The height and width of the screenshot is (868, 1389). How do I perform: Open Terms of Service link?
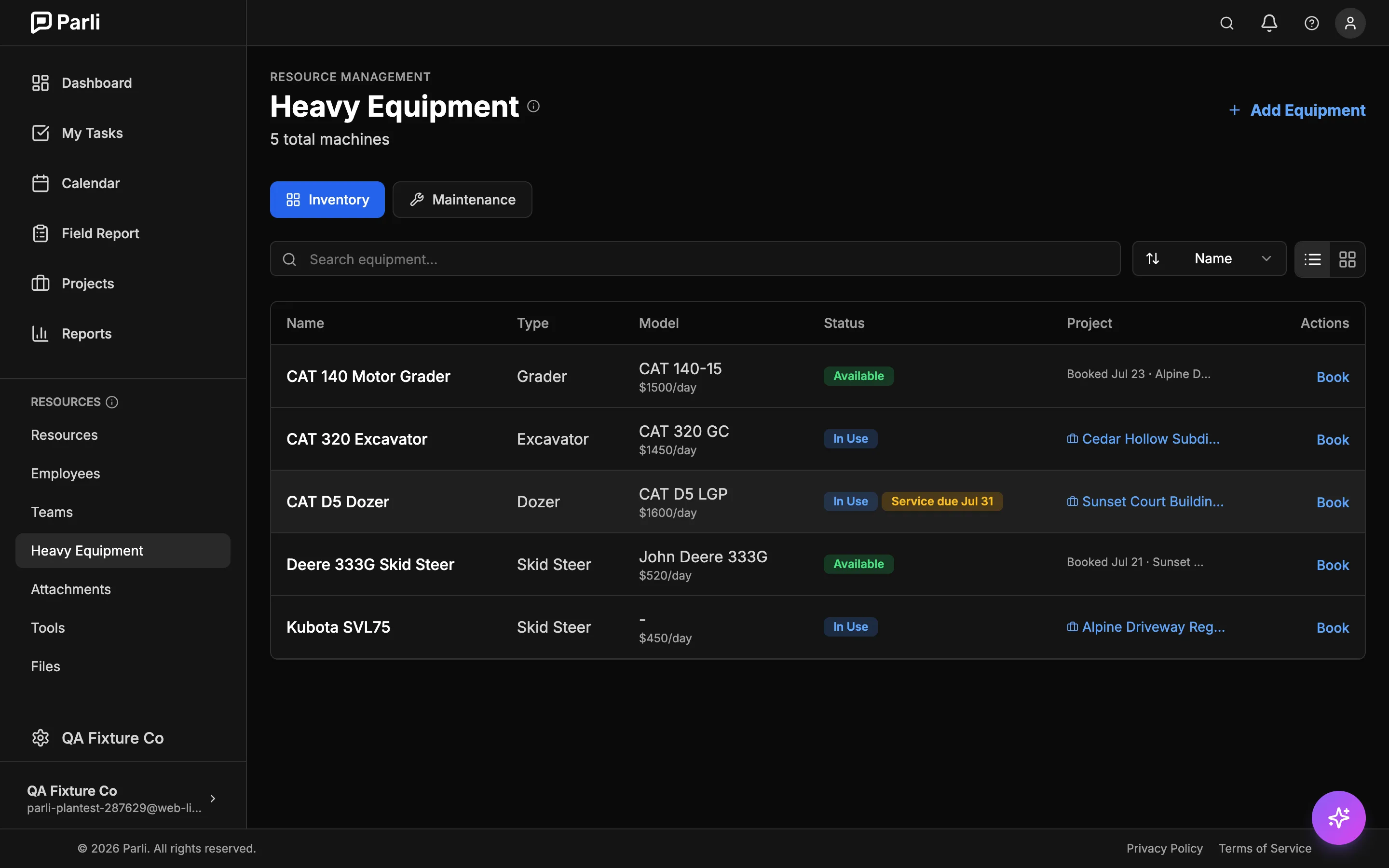pyautogui.click(x=1265, y=848)
